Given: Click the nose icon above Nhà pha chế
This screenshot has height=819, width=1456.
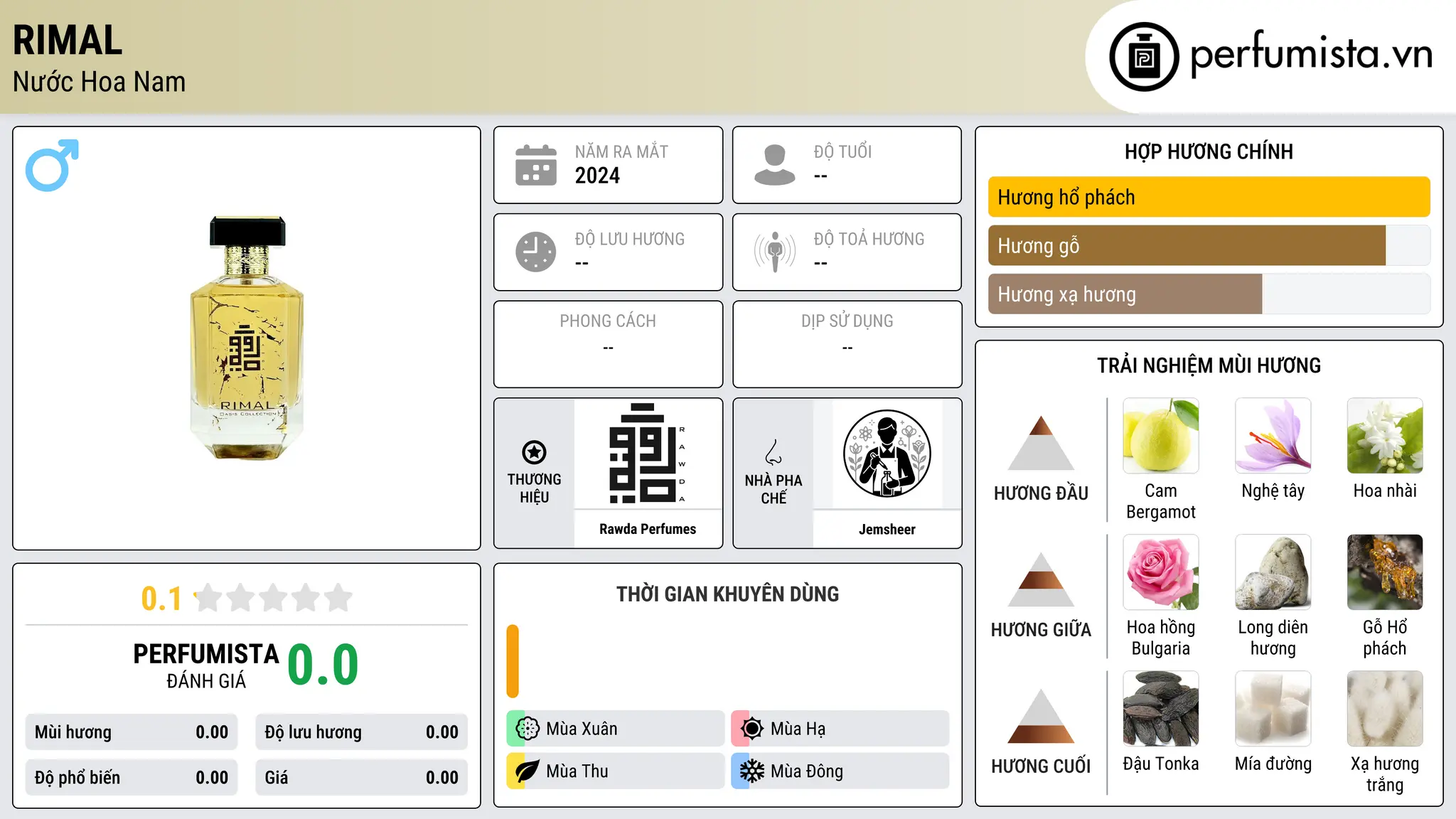Looking at the screenshot, I should click(x=773, y=452).
